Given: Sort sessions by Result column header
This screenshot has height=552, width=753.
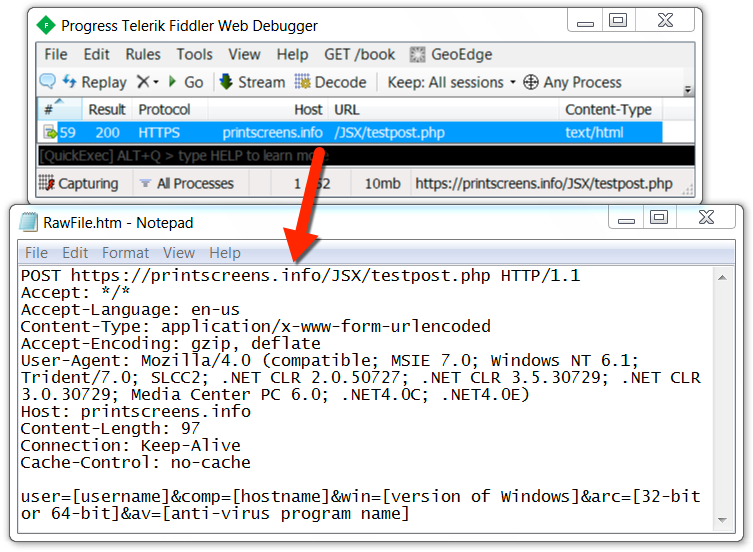Looking at the screenshot, I should tap(107, 110).
